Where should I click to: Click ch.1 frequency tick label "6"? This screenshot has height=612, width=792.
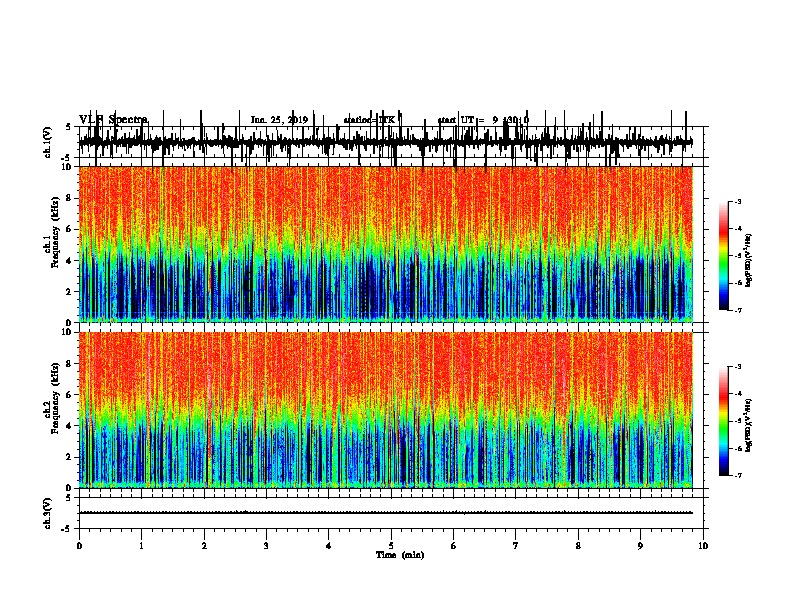coord(70,229)
